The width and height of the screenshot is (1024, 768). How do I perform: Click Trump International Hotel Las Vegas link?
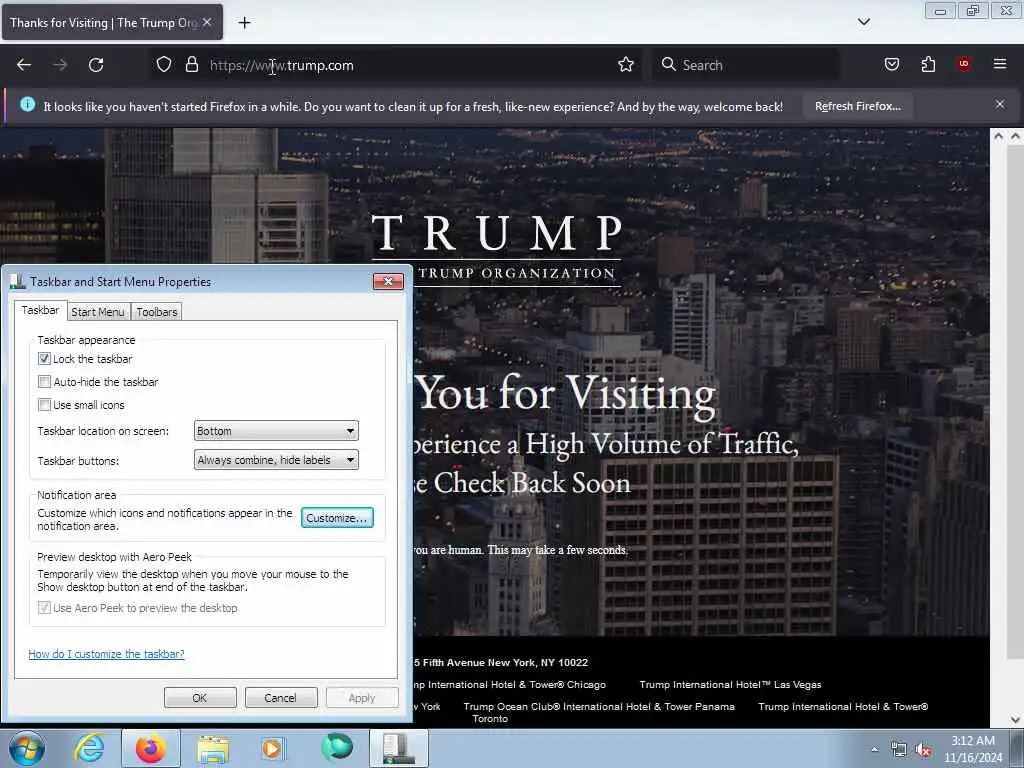(x=730, y=684)
